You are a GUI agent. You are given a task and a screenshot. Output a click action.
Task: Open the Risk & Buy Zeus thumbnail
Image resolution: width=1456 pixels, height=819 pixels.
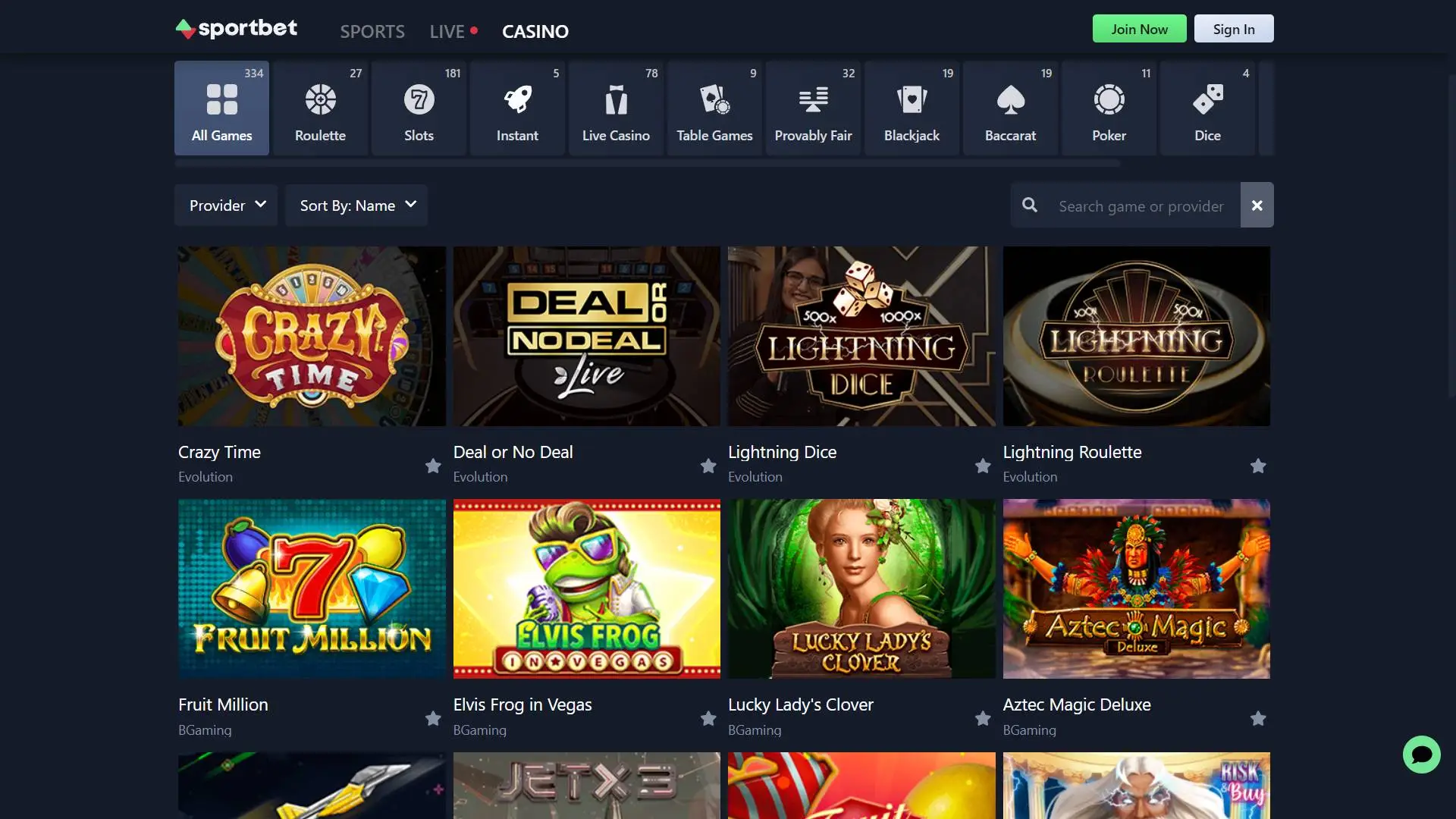coord(1137,786)
